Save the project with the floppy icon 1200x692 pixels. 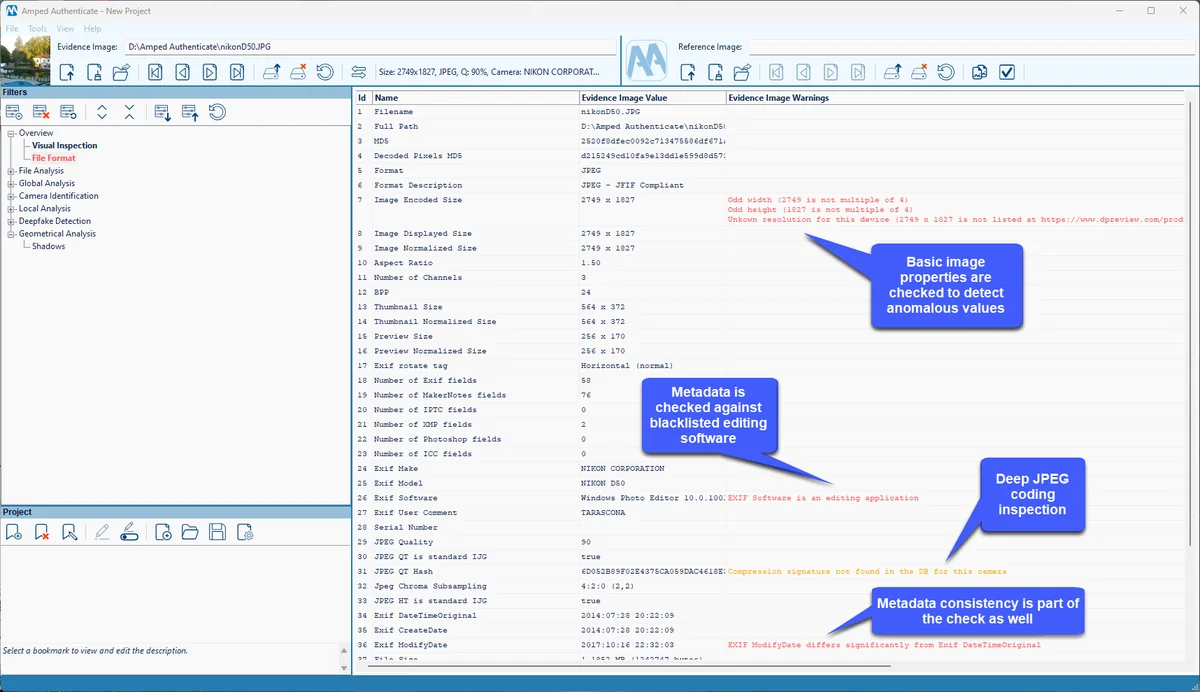(x=217, y=532)
